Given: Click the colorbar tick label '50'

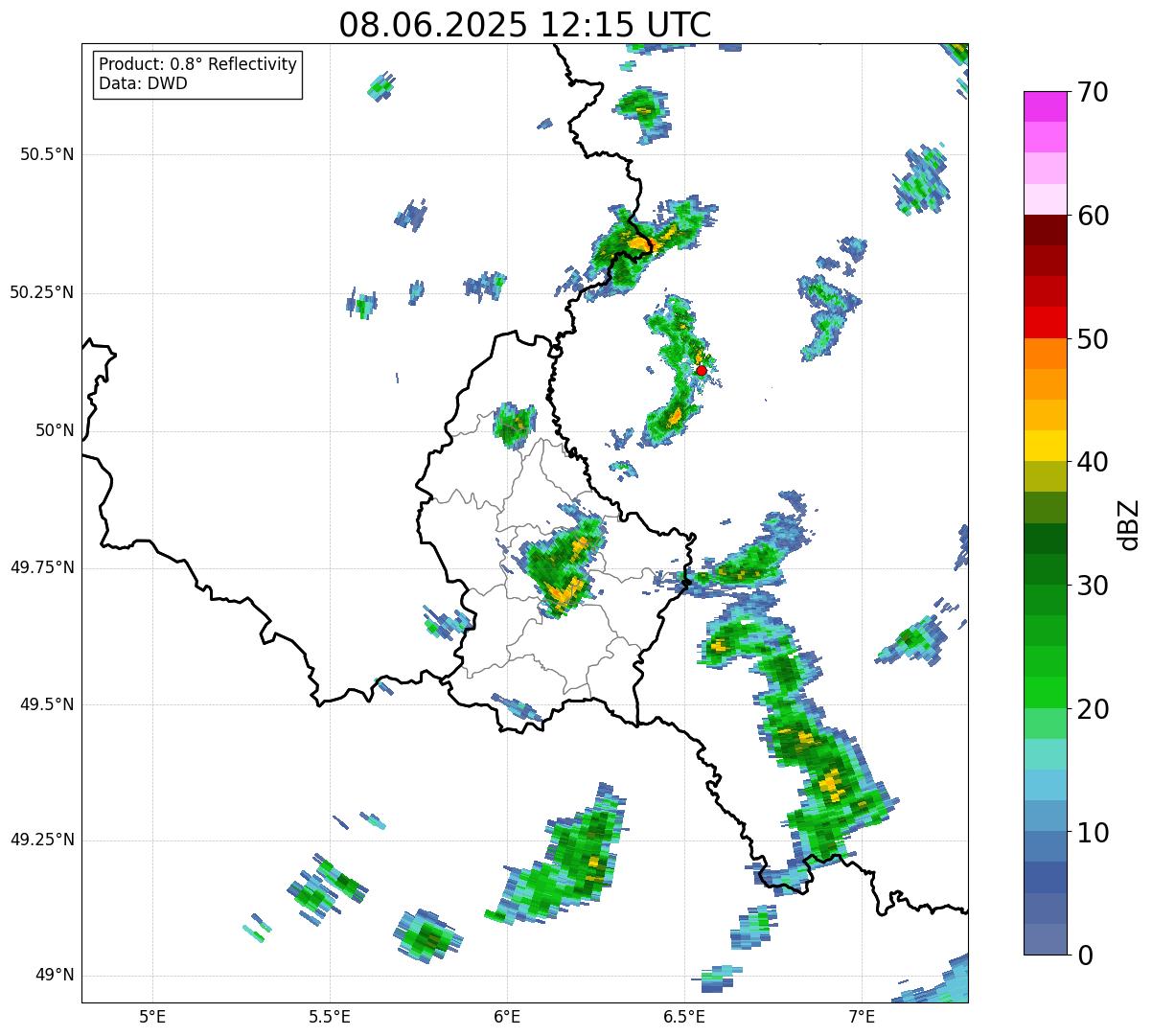Looking at the screenshot, I should [x=1093, y=339].
